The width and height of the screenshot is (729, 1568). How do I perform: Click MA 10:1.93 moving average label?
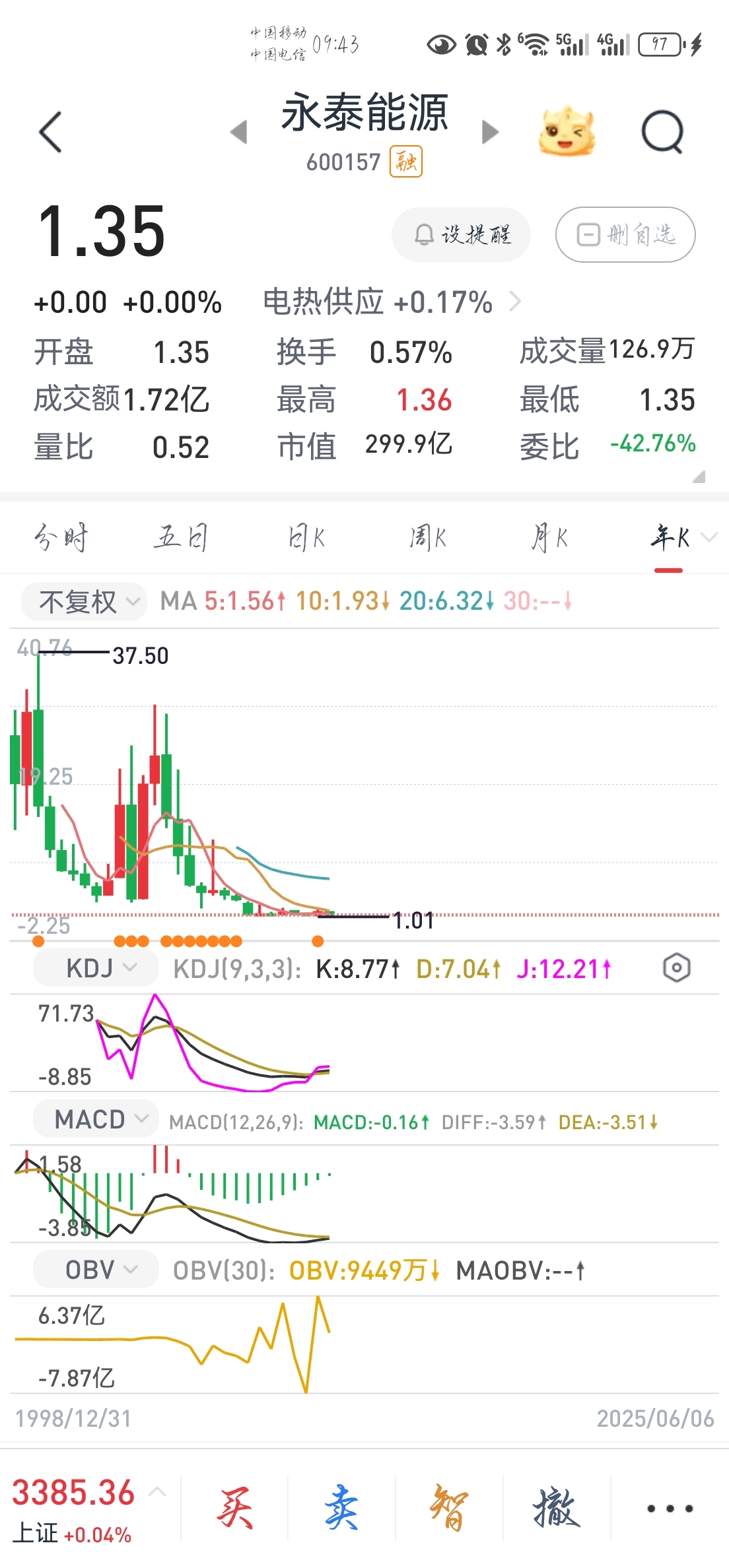[x=343, y=601]
